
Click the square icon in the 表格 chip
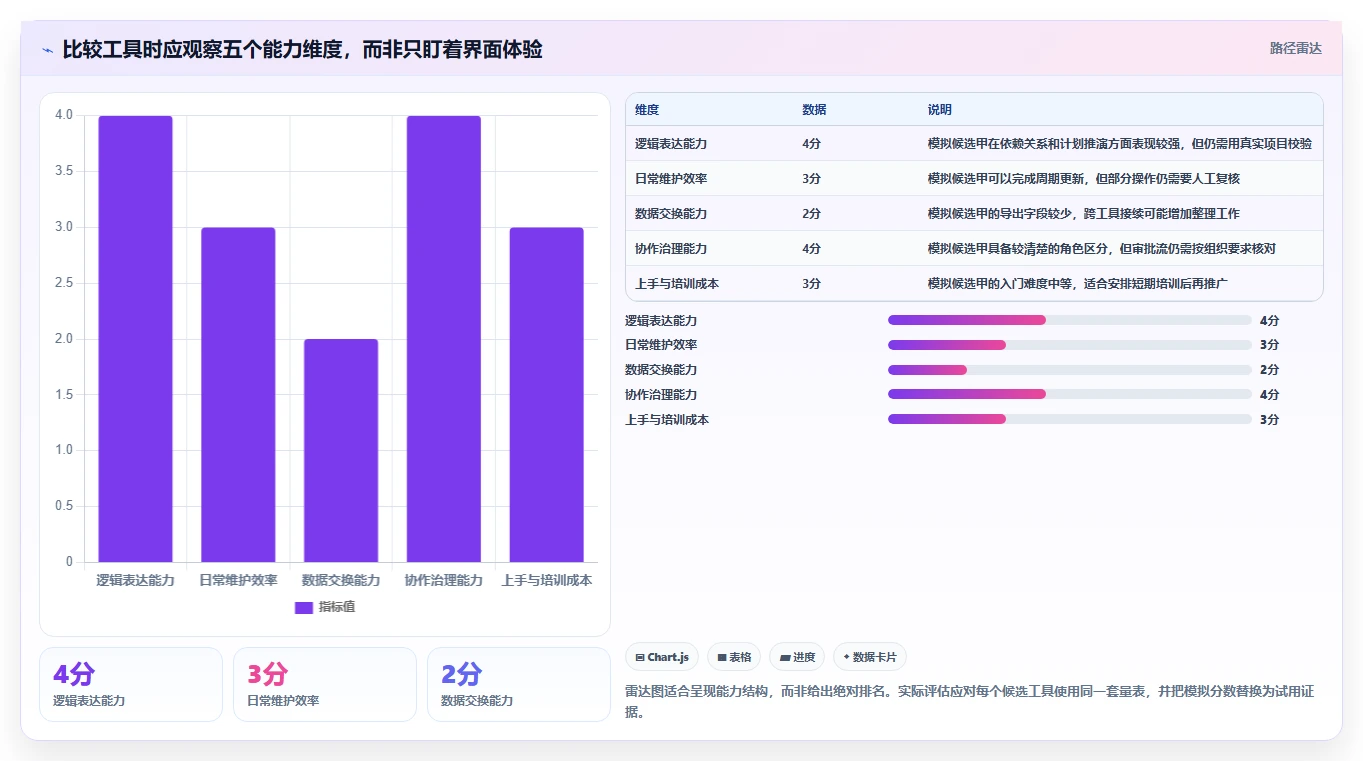tap(722, 657)
